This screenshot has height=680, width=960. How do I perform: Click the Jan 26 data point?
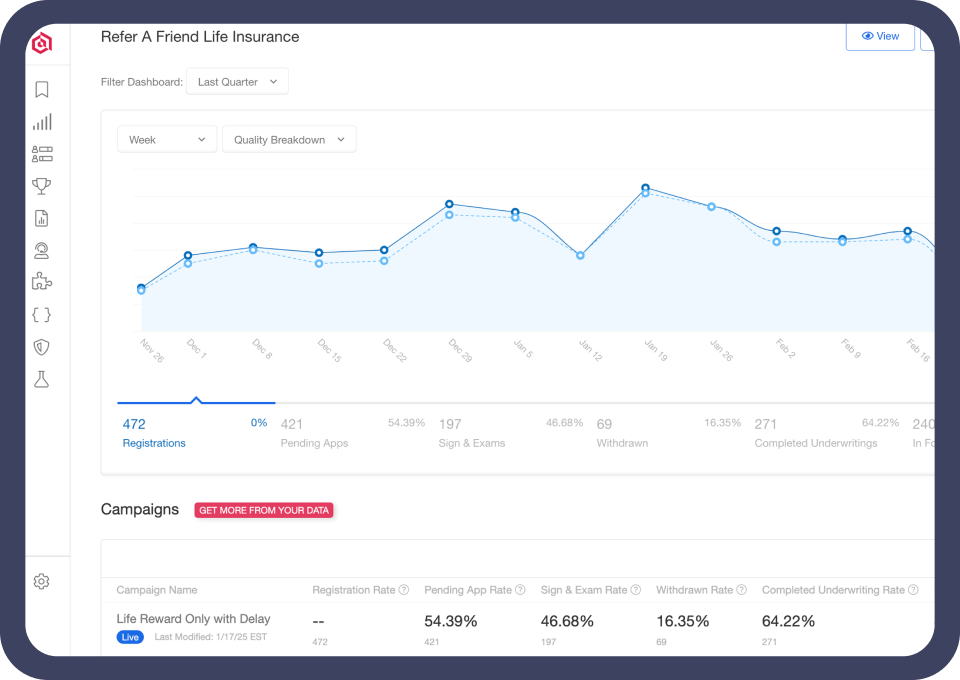711,207
